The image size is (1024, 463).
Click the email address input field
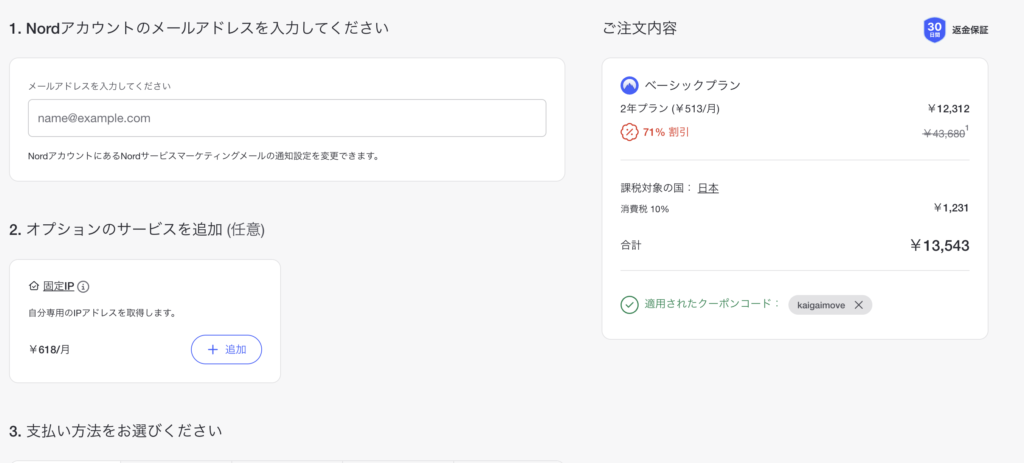click(287, 118)
